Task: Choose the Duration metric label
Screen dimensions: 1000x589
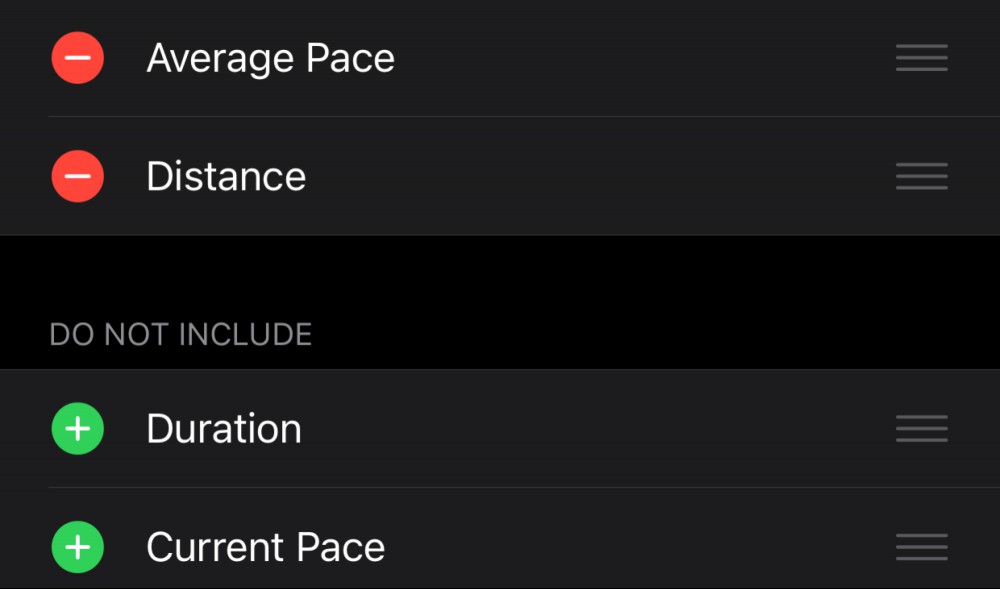Action: point(224,428)
